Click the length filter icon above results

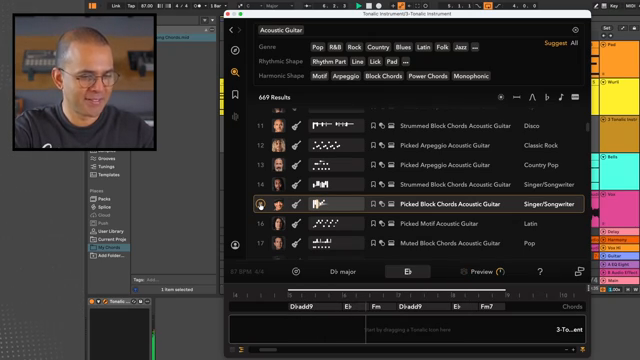516,97
